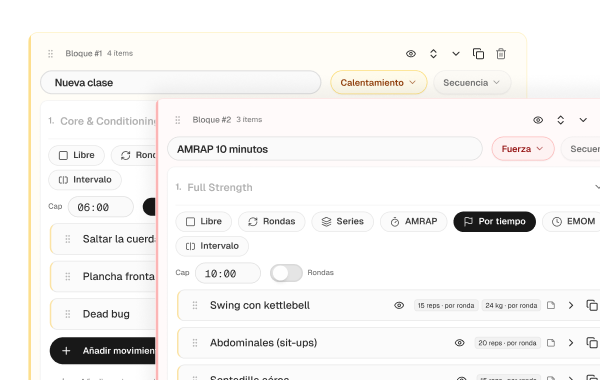
Task: Click the Full Strength section title
Action: [x=220, y=188]
